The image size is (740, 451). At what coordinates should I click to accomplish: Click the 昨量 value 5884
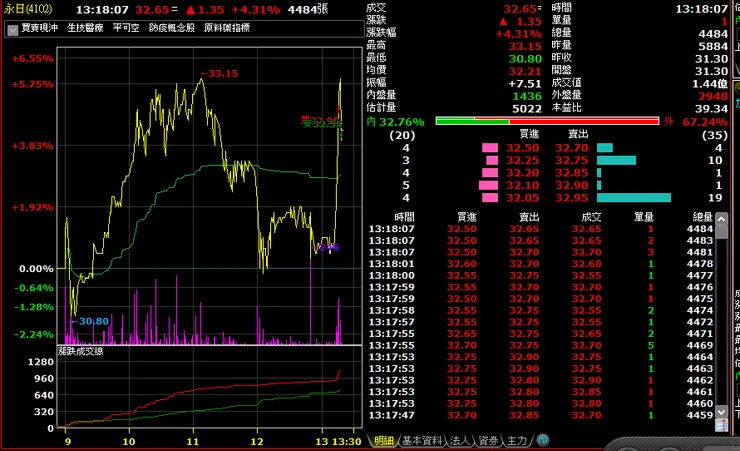(713, 46)
